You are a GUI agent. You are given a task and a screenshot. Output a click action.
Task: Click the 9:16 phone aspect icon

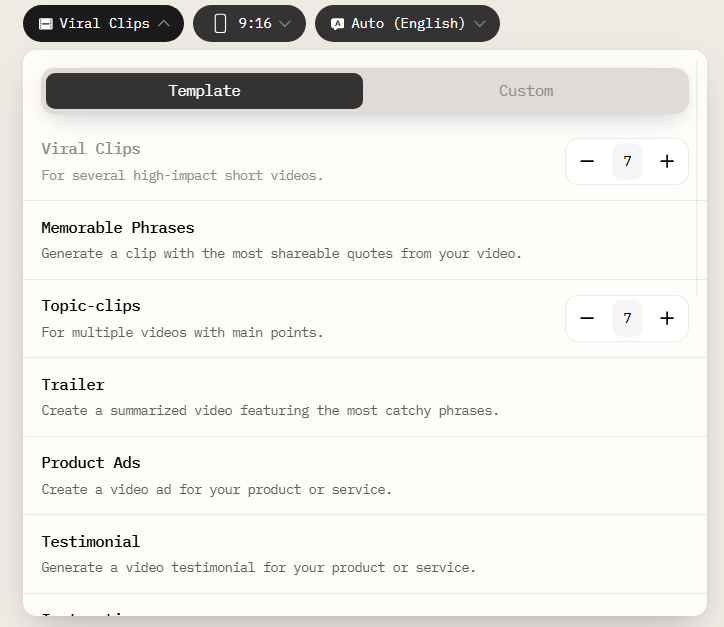220,23
